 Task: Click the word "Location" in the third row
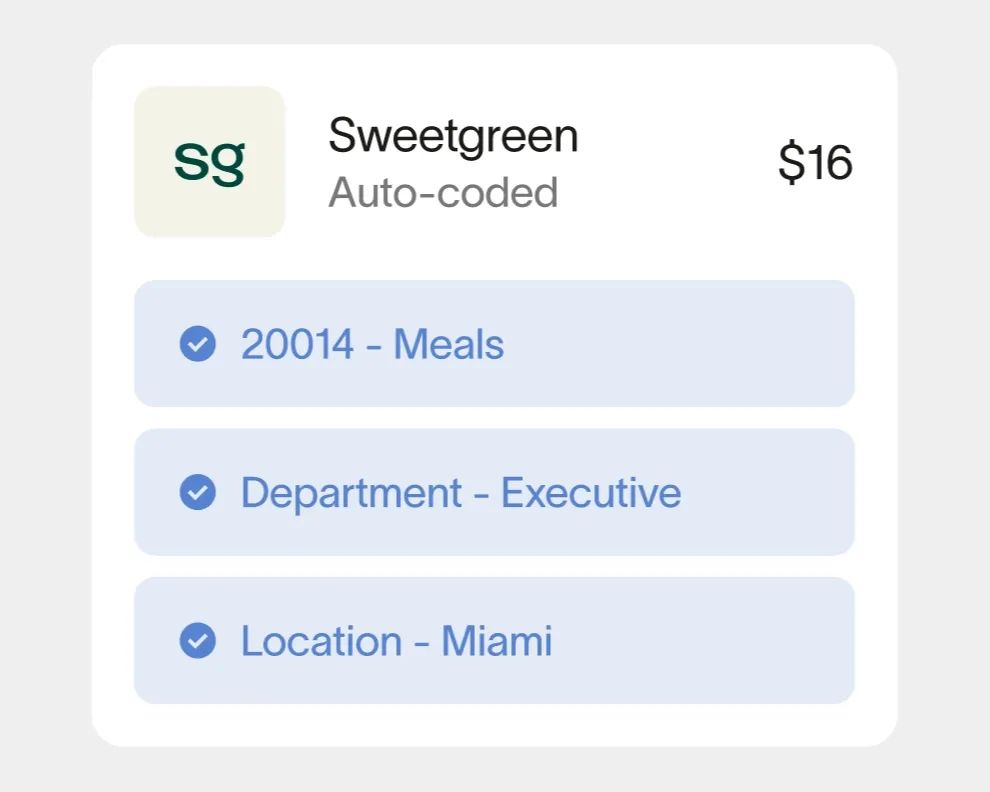(x=321, y=640)
